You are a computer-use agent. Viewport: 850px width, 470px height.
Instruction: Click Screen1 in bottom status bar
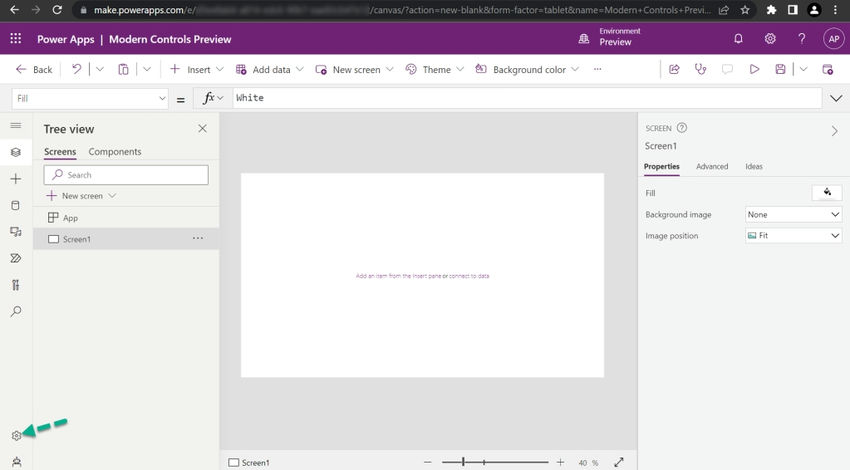coord(249,462)
